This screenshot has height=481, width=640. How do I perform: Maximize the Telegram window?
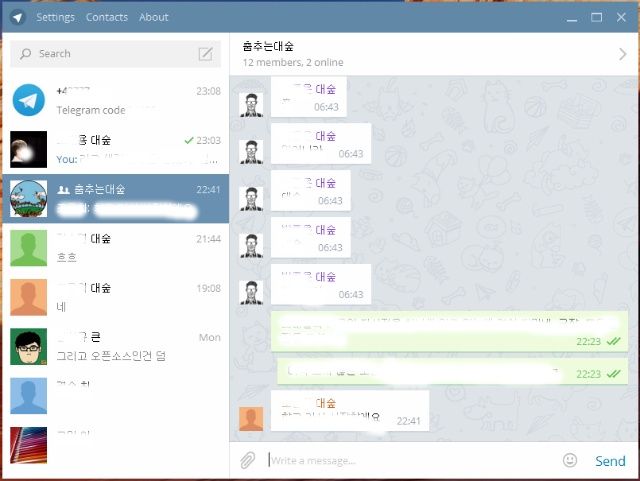(x=596, y=17)
